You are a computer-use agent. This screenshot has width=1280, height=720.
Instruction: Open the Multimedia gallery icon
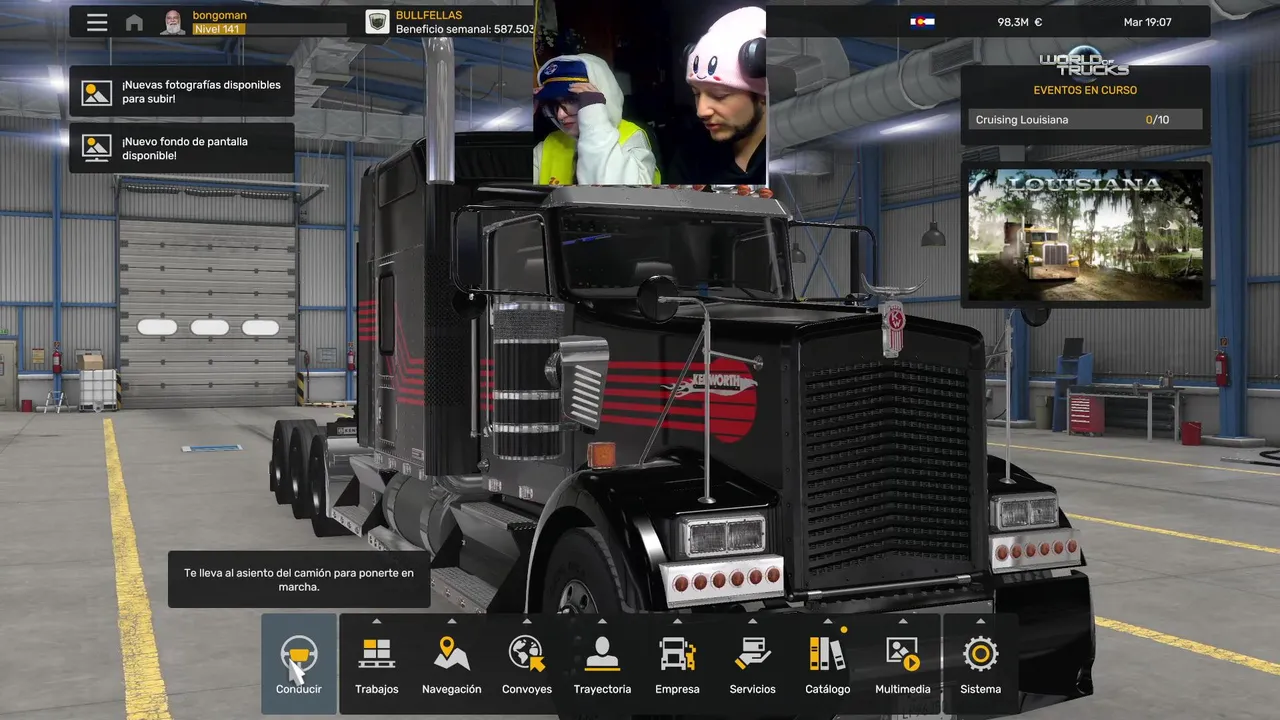pos(902,654)
